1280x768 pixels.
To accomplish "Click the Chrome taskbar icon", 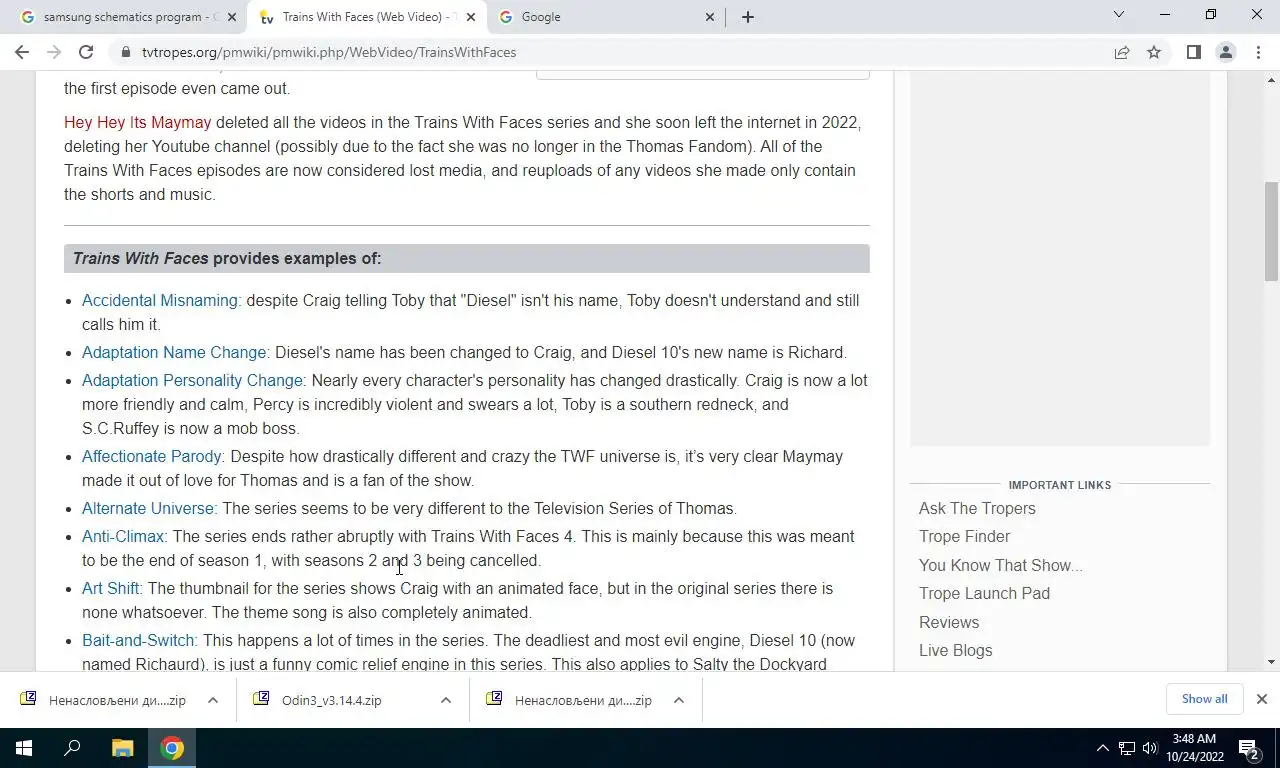I will coord(172,748).
